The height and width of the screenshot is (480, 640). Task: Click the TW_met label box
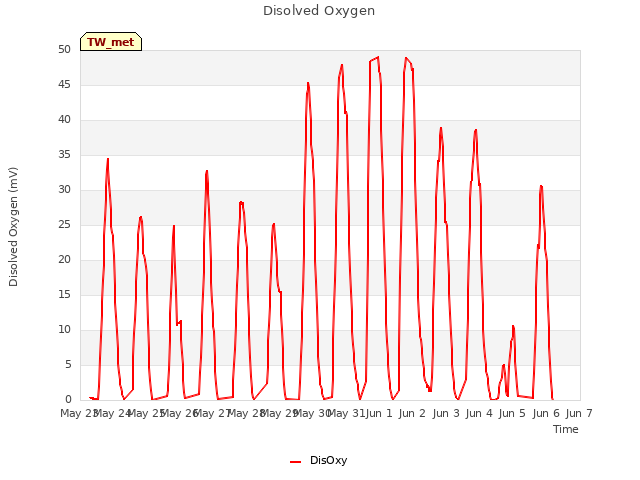click(x=111, y=42)
